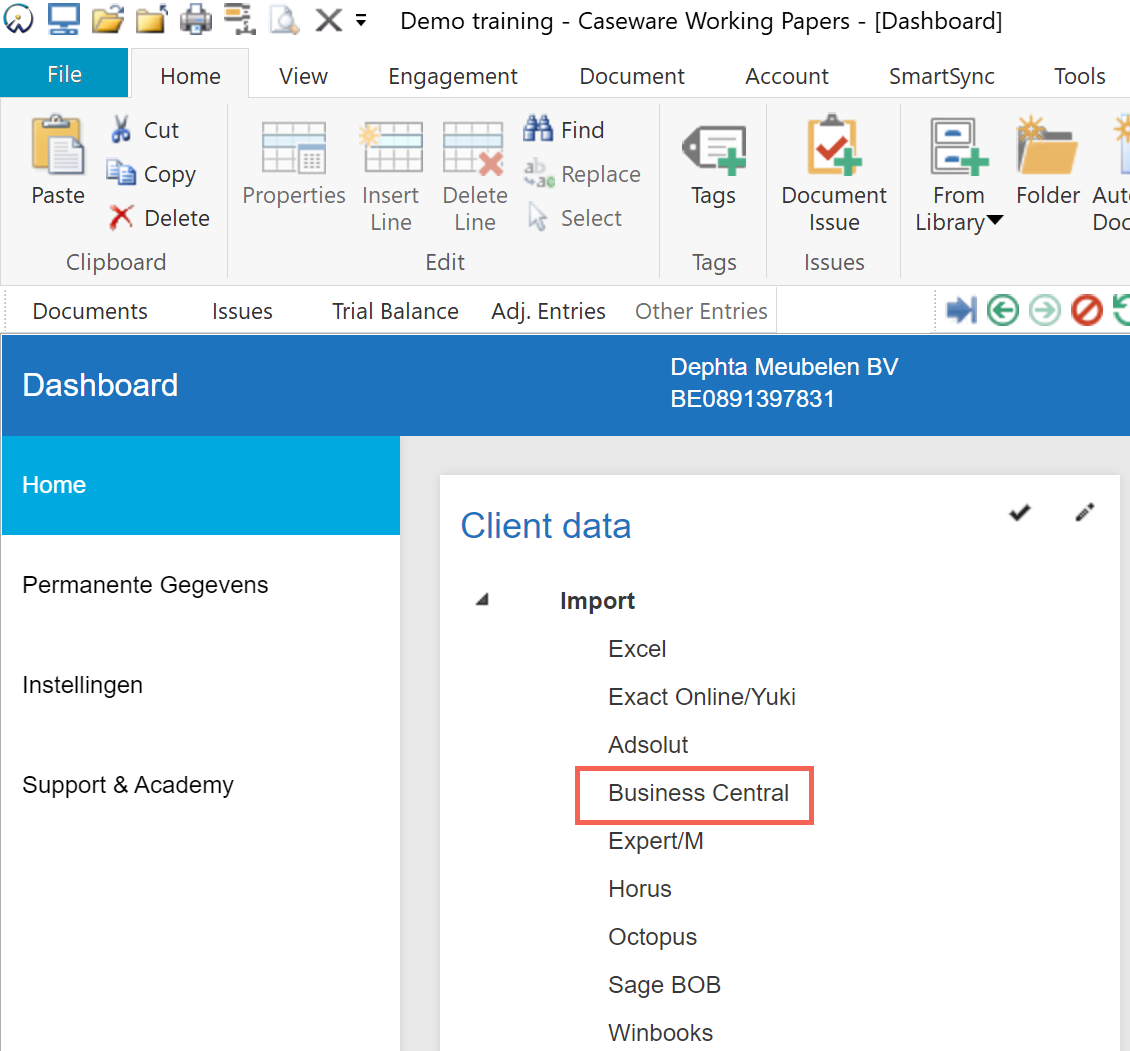This screenshot has height=1051, width=1130.
Task: Select Winbooks import option
Action: point(660,1033)
